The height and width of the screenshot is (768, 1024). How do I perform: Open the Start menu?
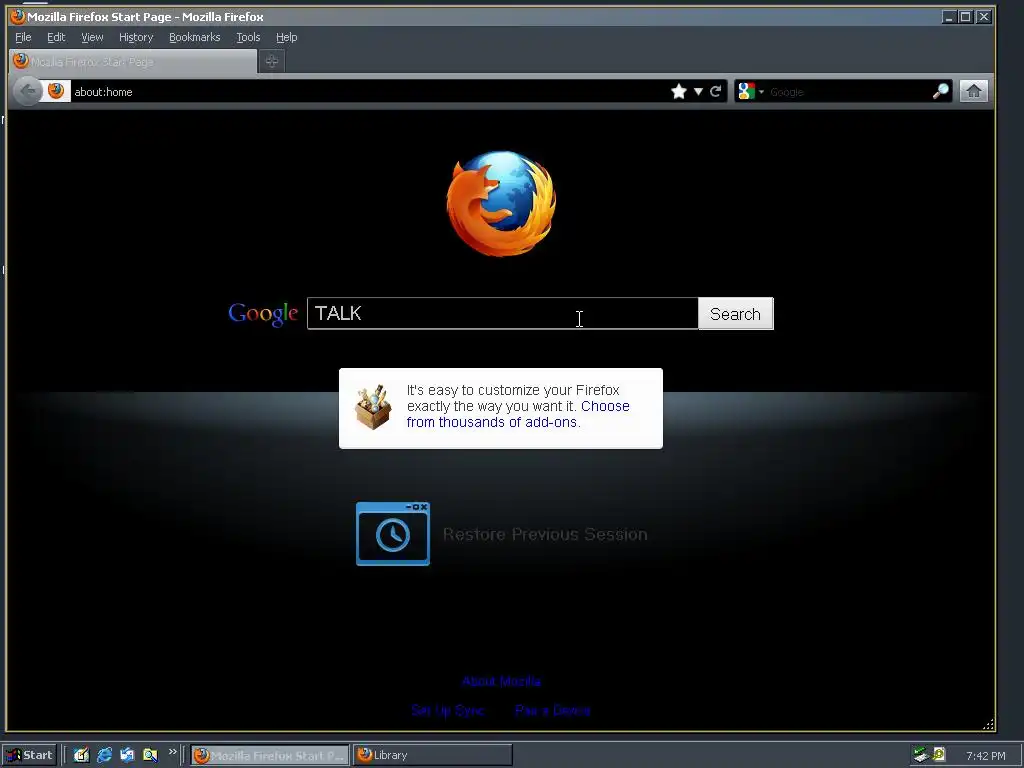coord(29,755)
